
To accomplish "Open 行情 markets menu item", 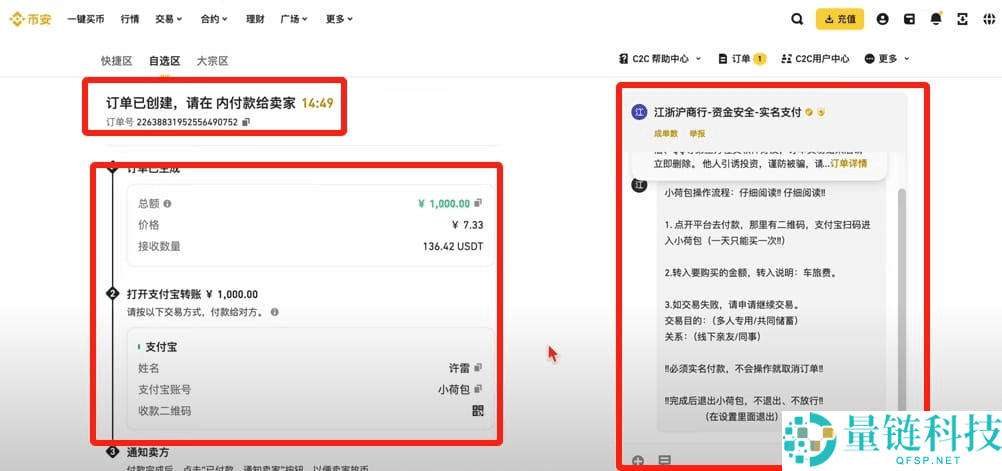I will 130,19.
